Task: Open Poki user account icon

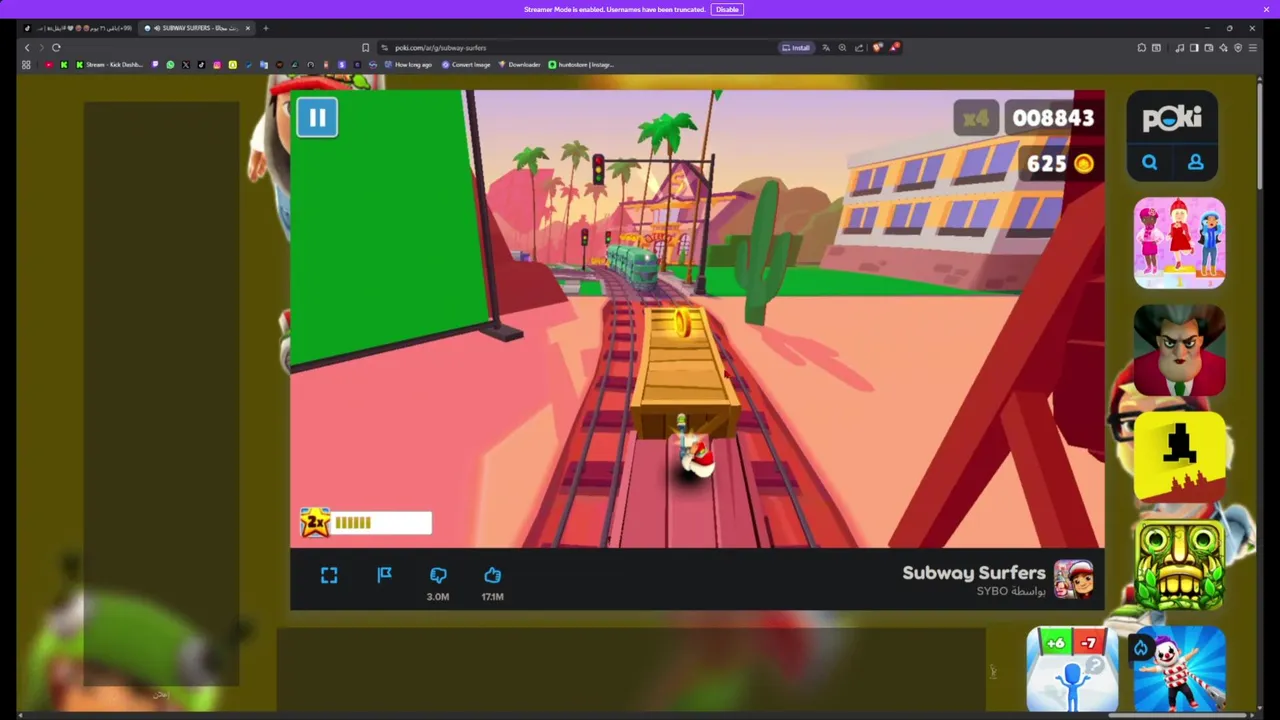Action: click(1195, 162)
